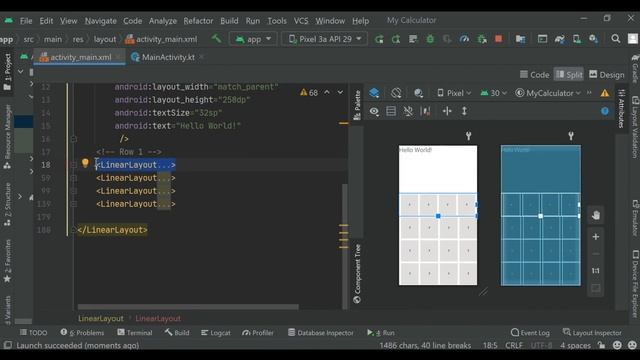Open the Palette side panel

point(357,105)
